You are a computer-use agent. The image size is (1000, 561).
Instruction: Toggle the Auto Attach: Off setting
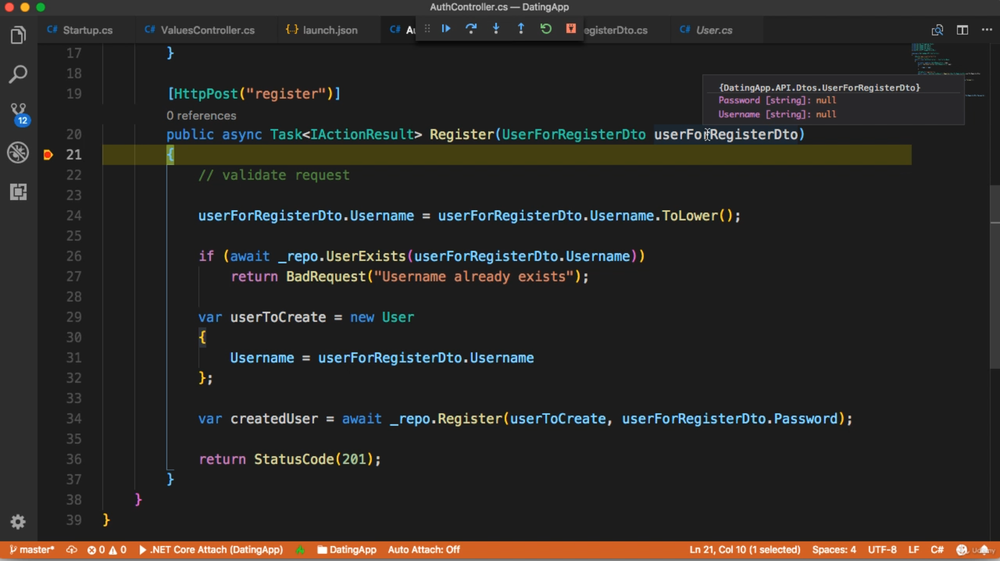pos(423,550)
